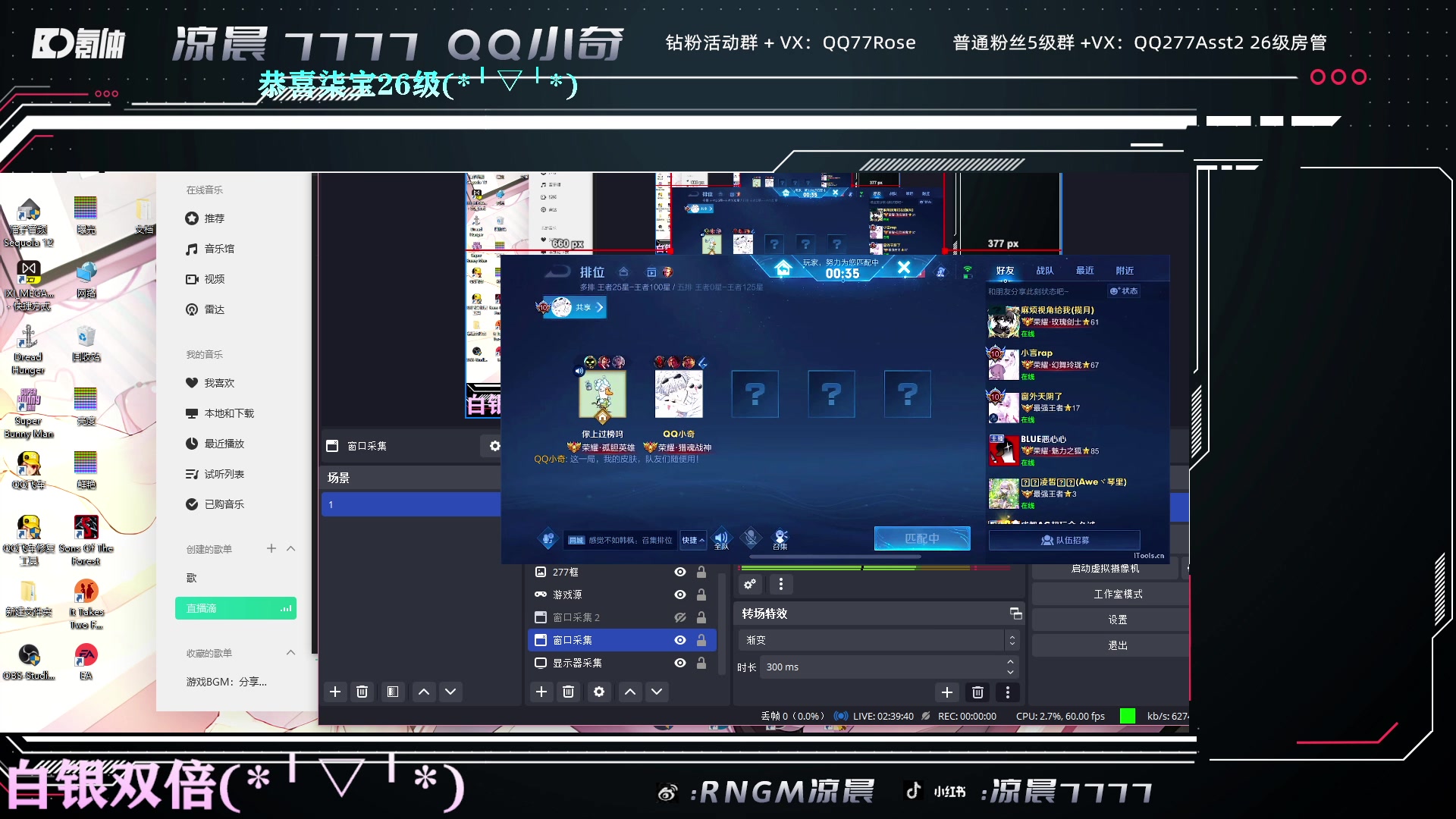Viewport: 1456px width, 819px height.
Task: Move the selected source up
Action: click(630, 692)
